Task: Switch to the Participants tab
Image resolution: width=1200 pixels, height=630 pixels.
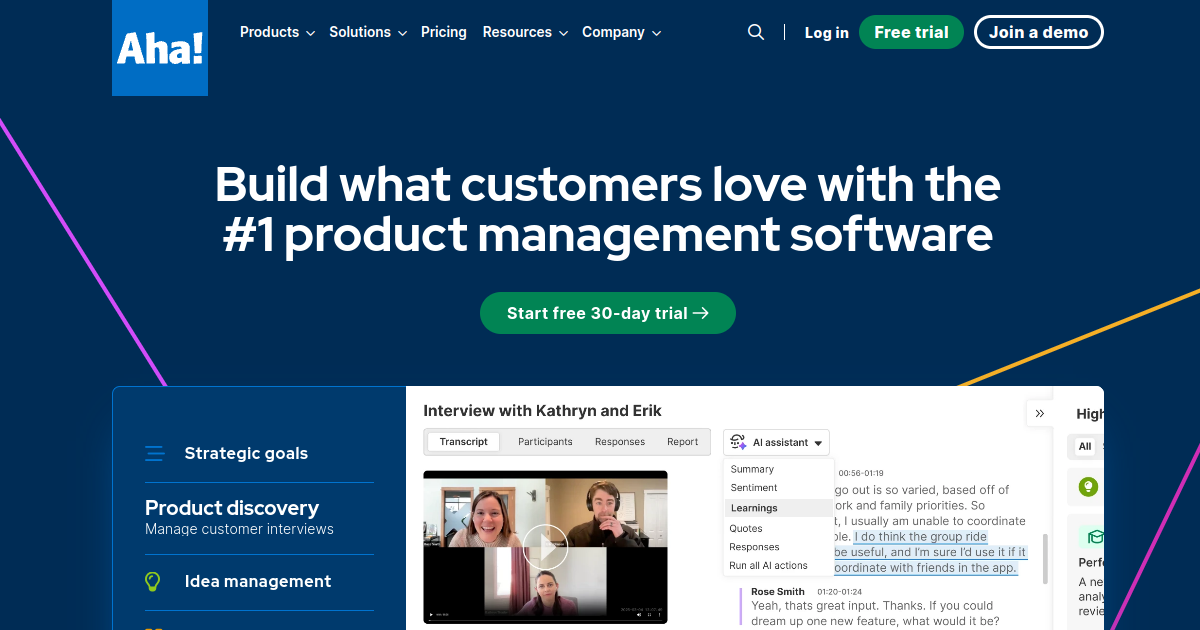Action: [545, 442]
